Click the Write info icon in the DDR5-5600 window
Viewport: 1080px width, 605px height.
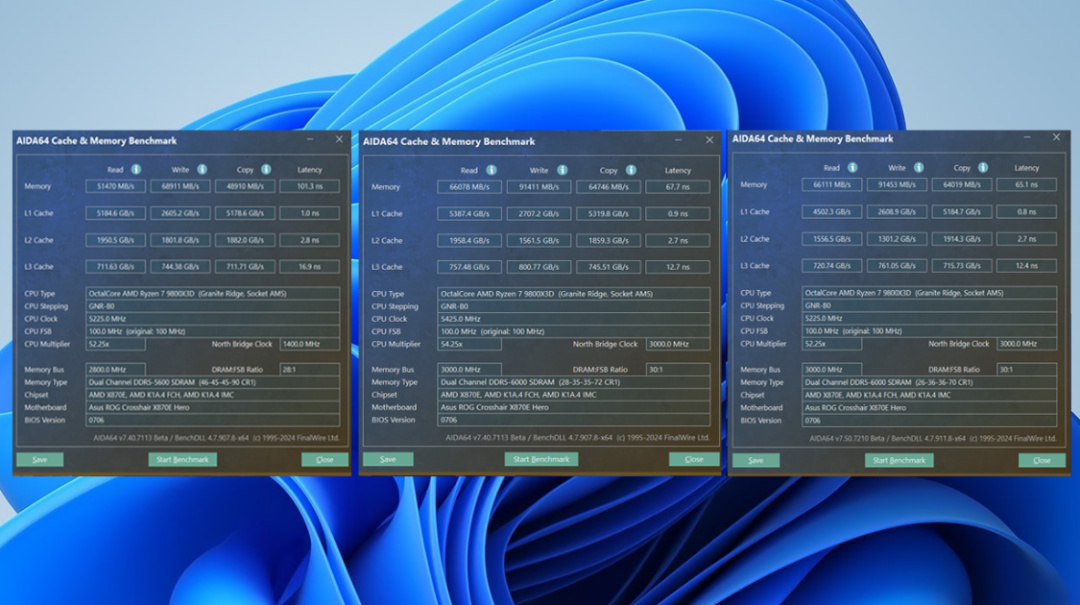pos(202,170)
